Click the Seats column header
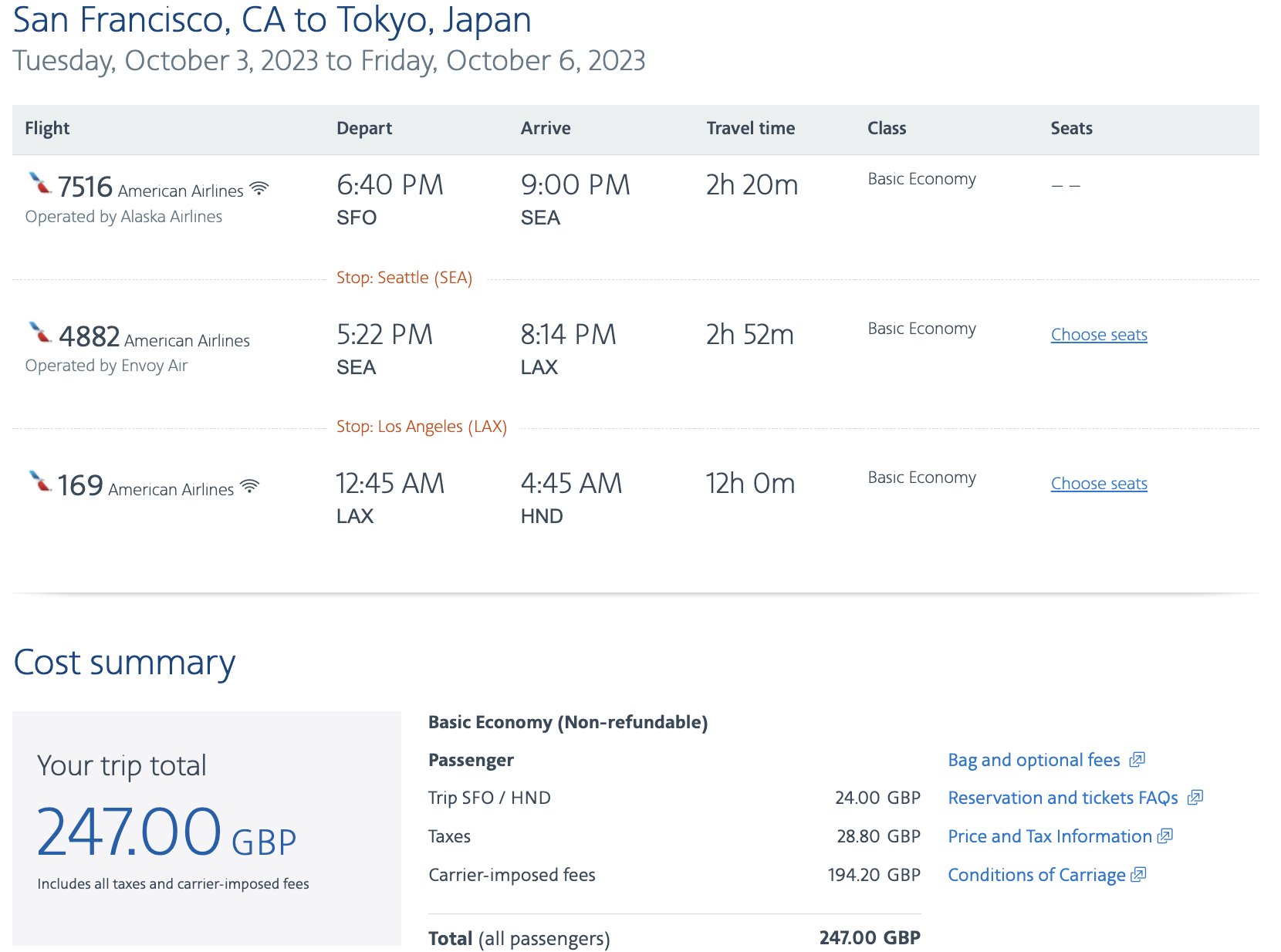The image size is (1281, 952). [1071, 128]
